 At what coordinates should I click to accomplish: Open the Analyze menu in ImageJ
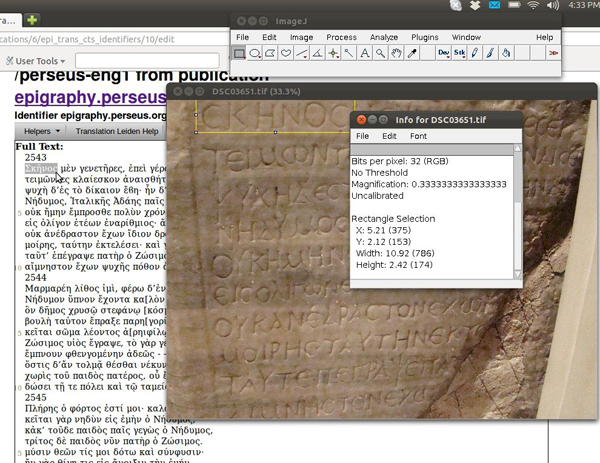pos(383,37)
